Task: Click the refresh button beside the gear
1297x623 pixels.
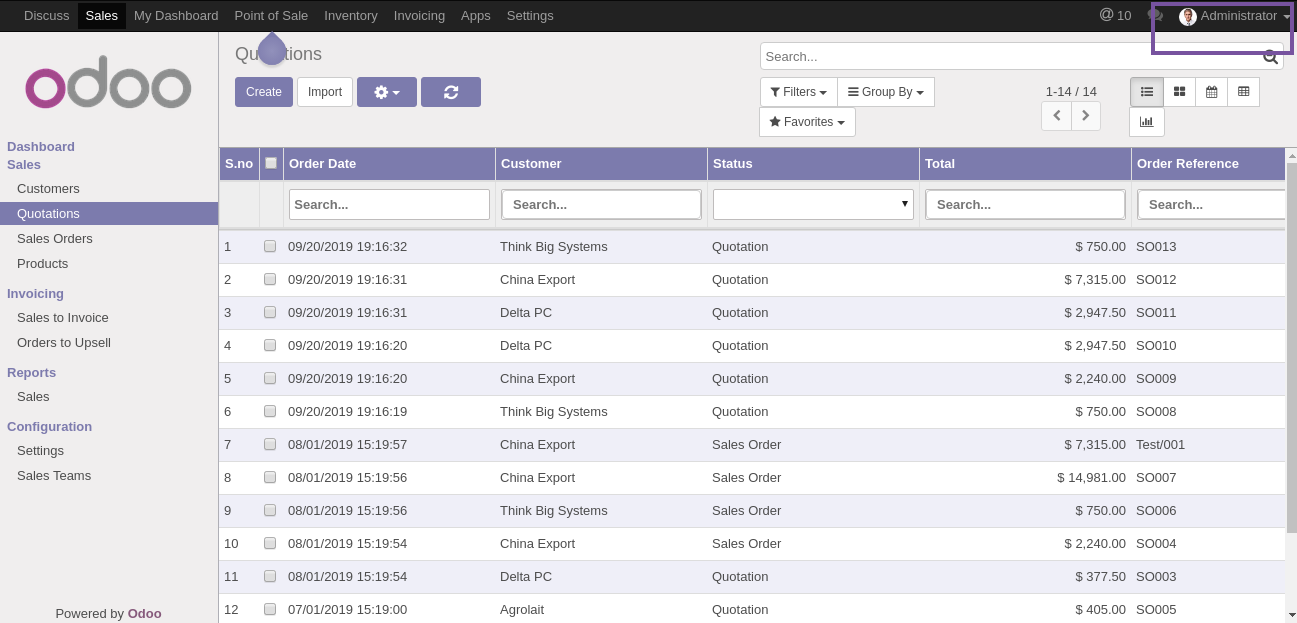Action: 450,92
